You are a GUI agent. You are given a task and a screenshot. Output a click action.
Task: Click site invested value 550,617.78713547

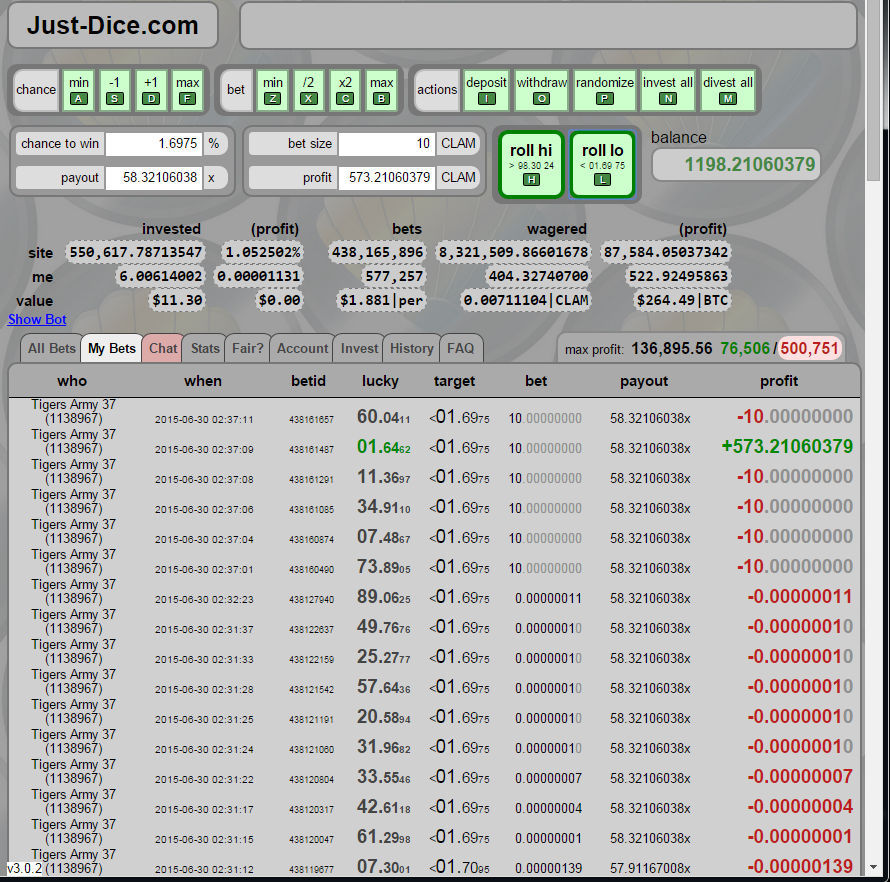coord(135,253)
